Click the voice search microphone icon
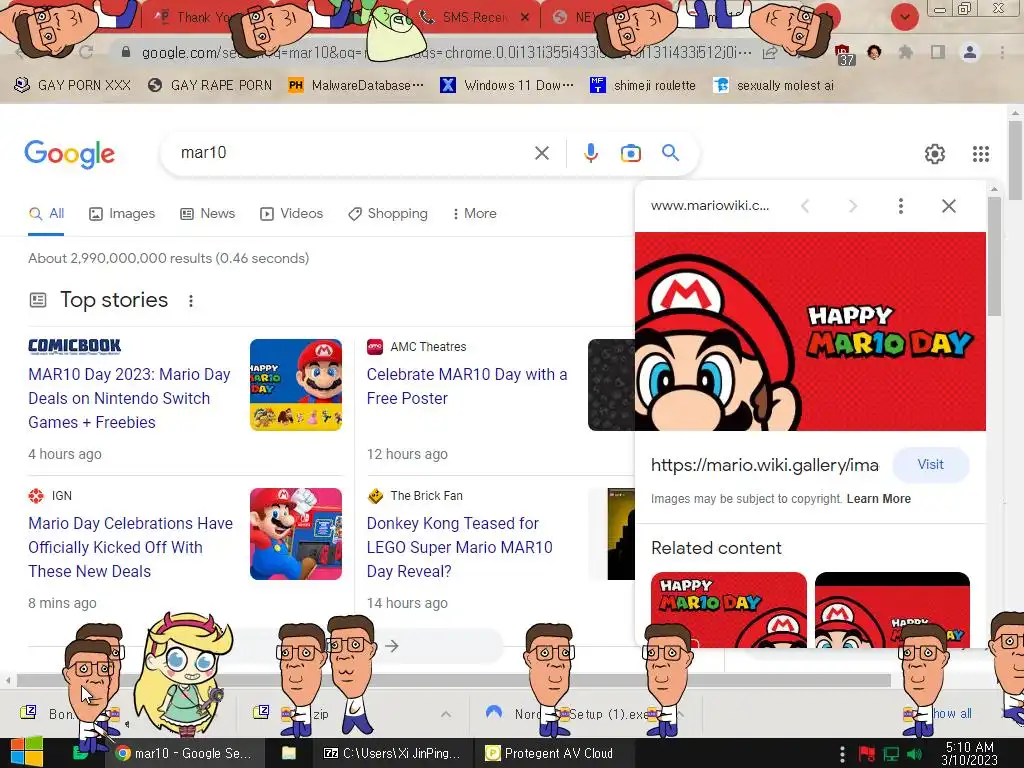The width and height of the screenshot is (1024, 768). click(590, 153)
